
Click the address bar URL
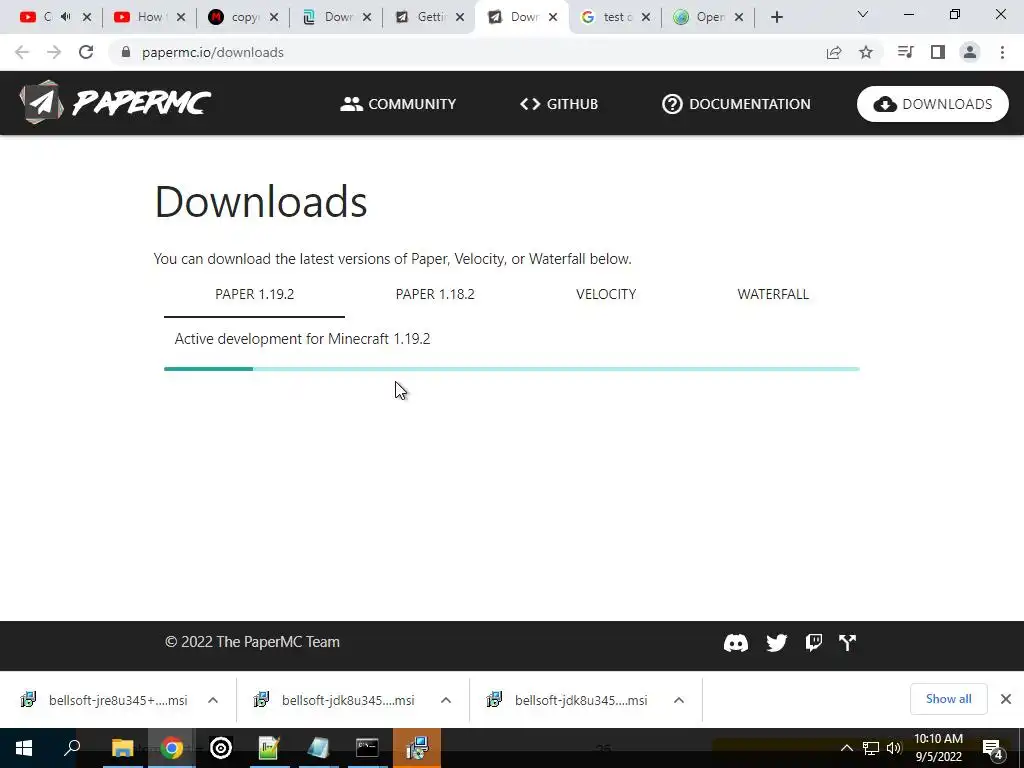(213, 52)
